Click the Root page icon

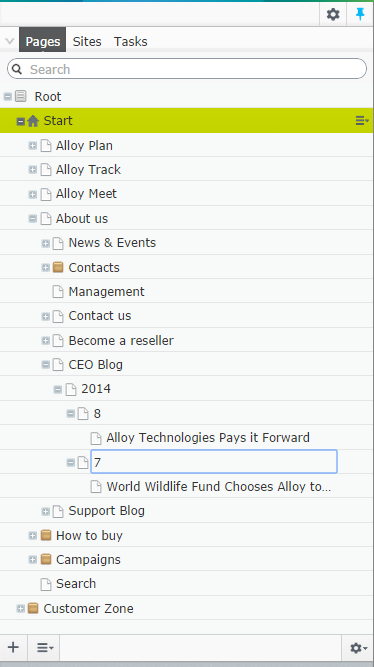point(20,96)
